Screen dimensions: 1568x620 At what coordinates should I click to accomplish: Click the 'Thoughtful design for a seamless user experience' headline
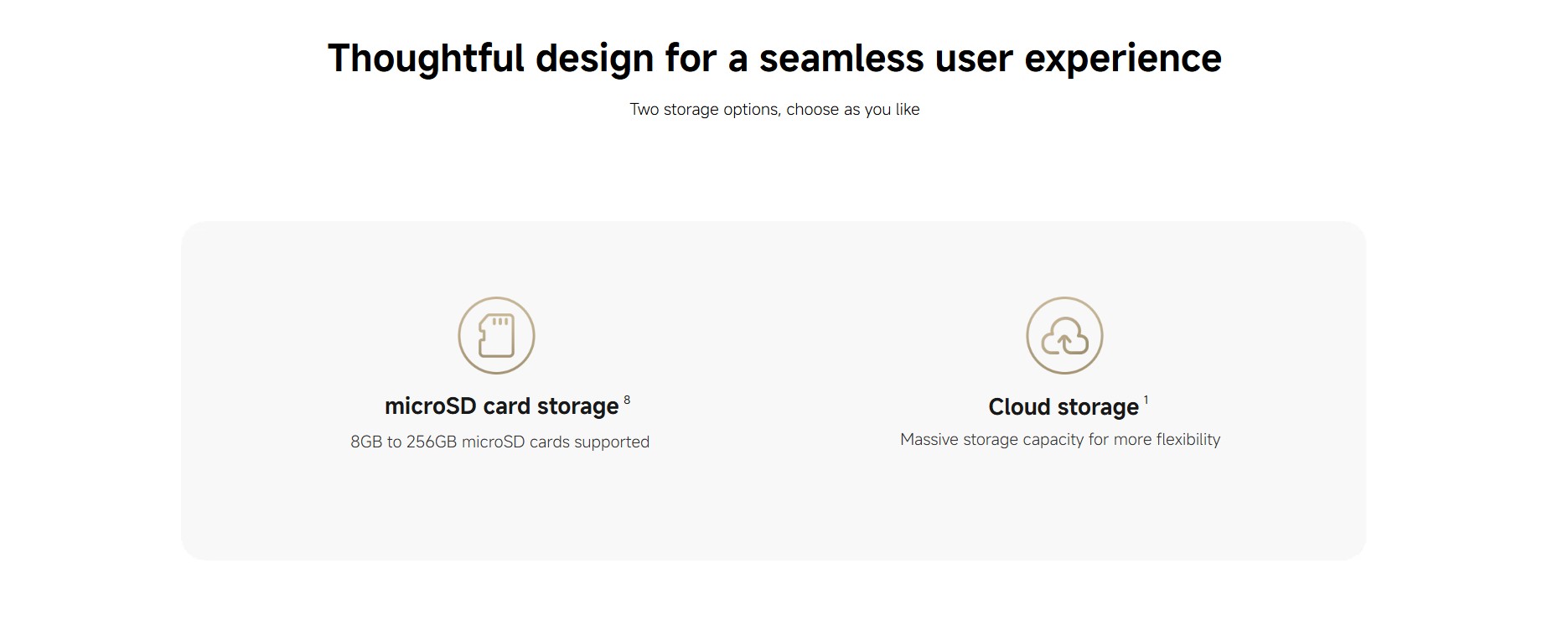[x=774, y=59]
